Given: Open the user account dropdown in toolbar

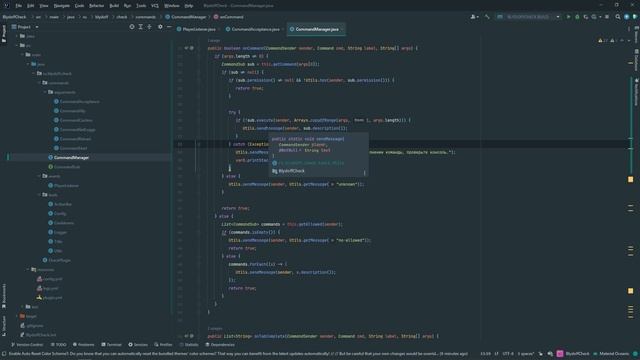Looking at the screenshot, I should [x=474, y=17].
